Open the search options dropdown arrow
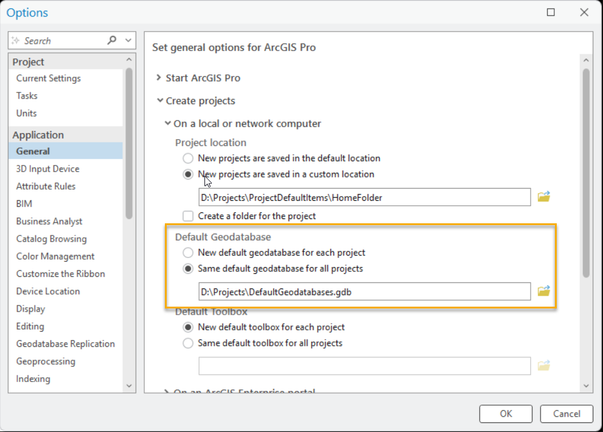Screen dimensions: 603x432 [129, 41]
